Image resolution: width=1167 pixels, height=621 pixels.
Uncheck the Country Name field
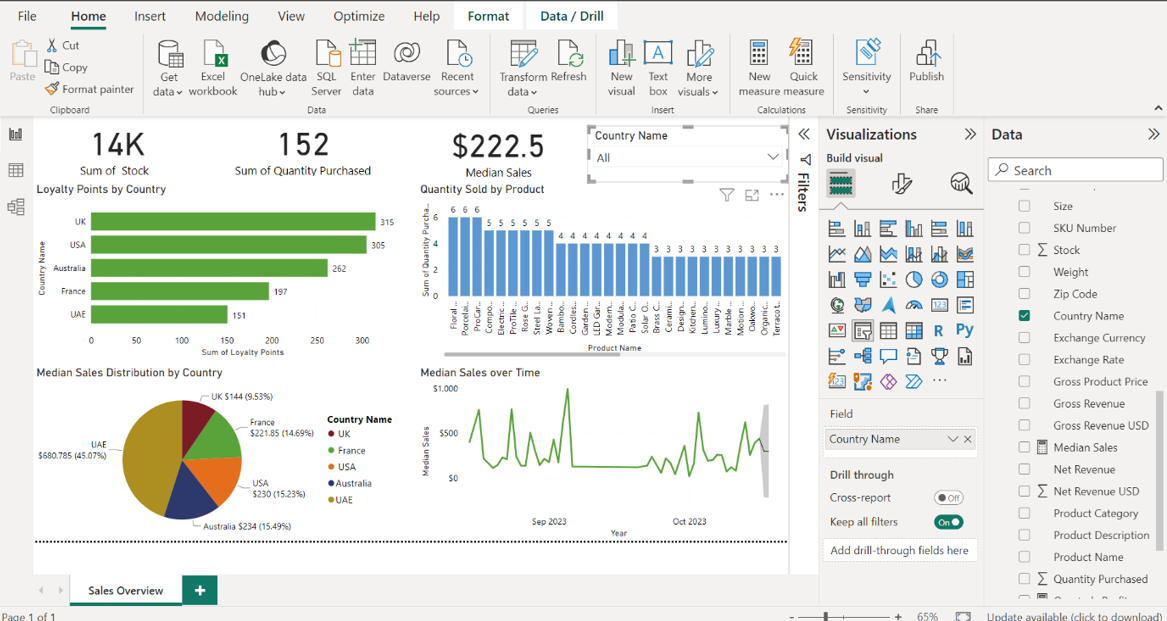pyautogui.click(x=1024, y=316)
